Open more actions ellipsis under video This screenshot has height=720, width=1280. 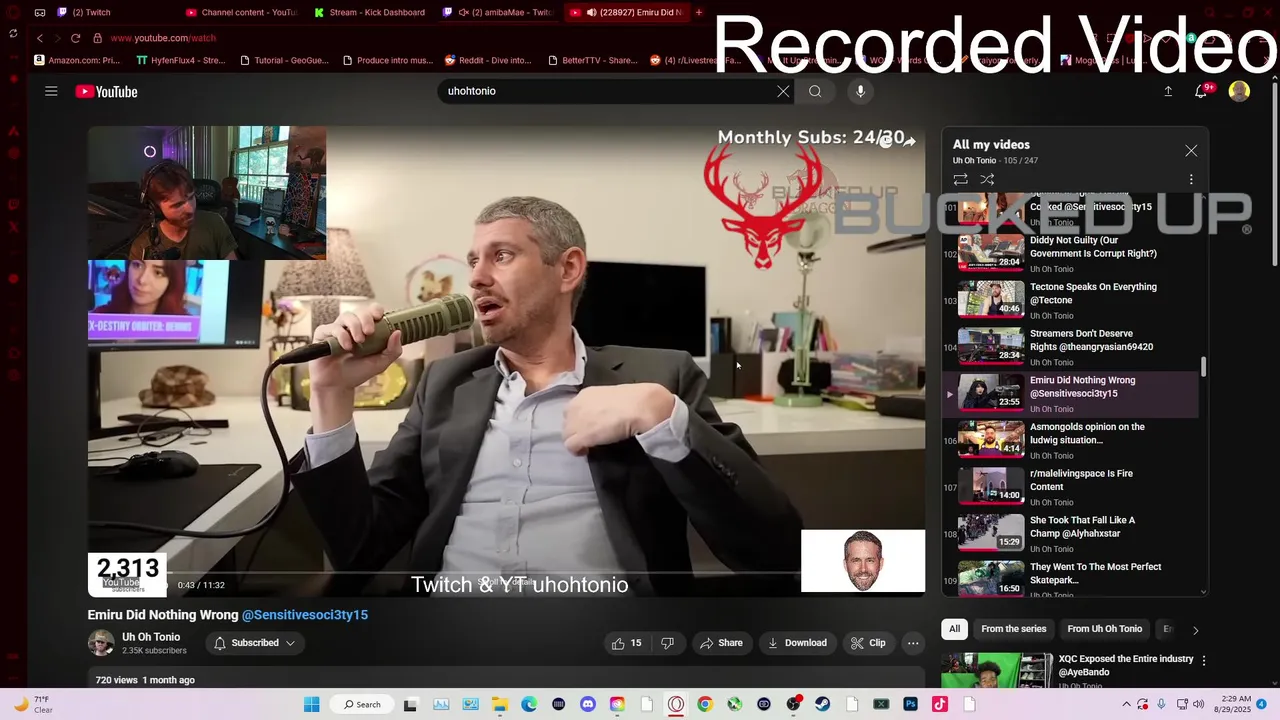(x=913, y=643)
